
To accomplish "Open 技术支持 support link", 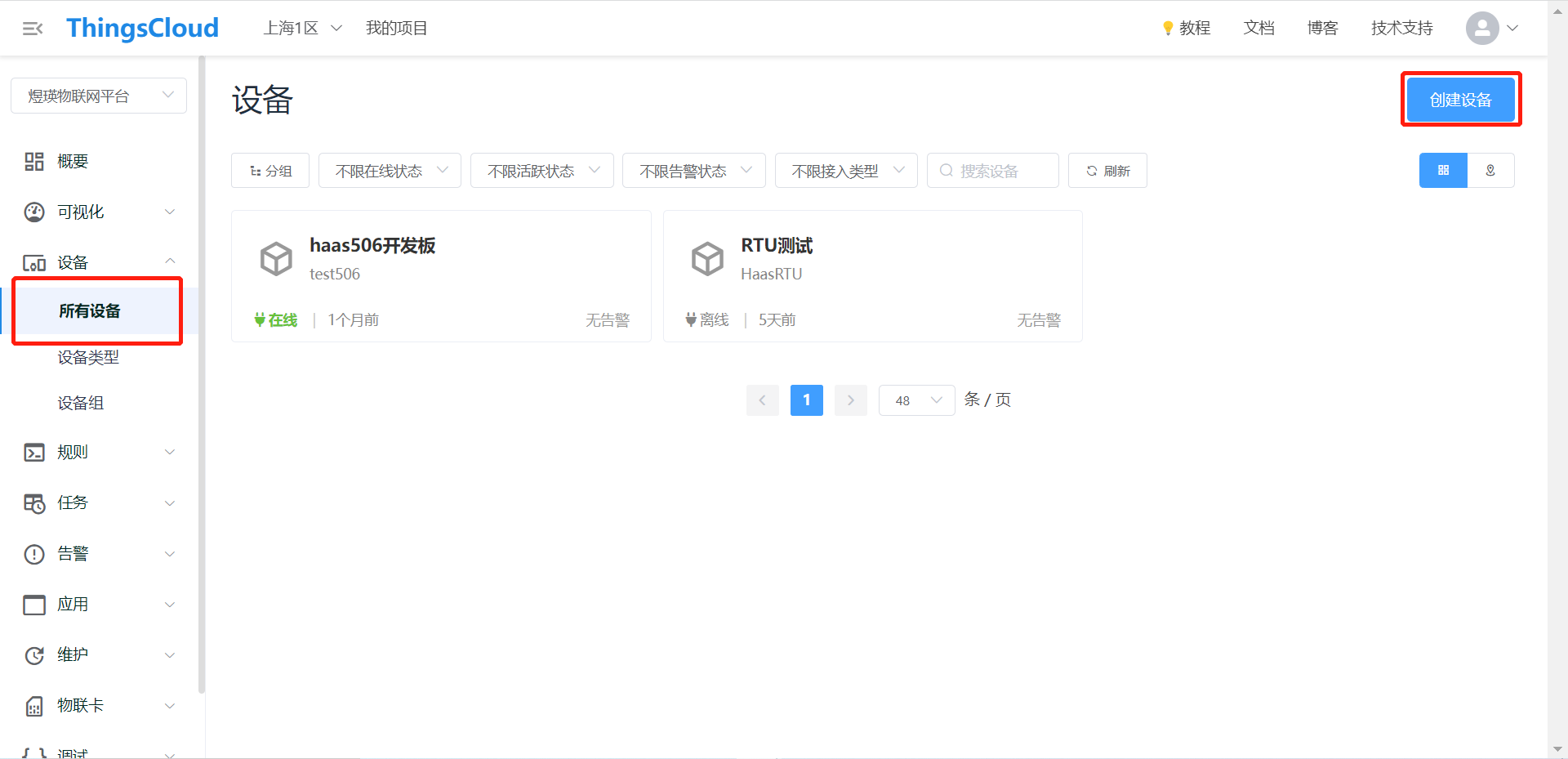I will click(1401, 29).
